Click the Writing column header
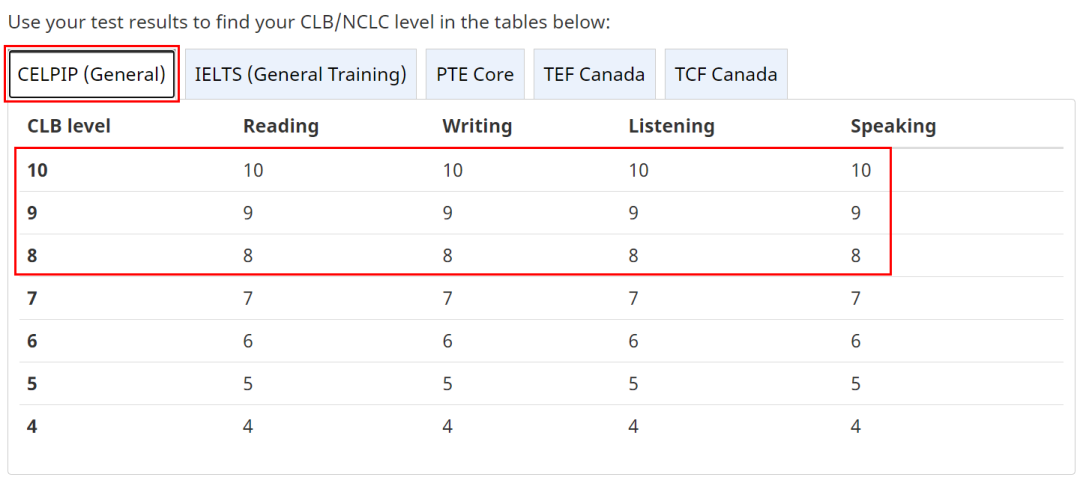Screen dimensions: 1080x480 point(477,126)
